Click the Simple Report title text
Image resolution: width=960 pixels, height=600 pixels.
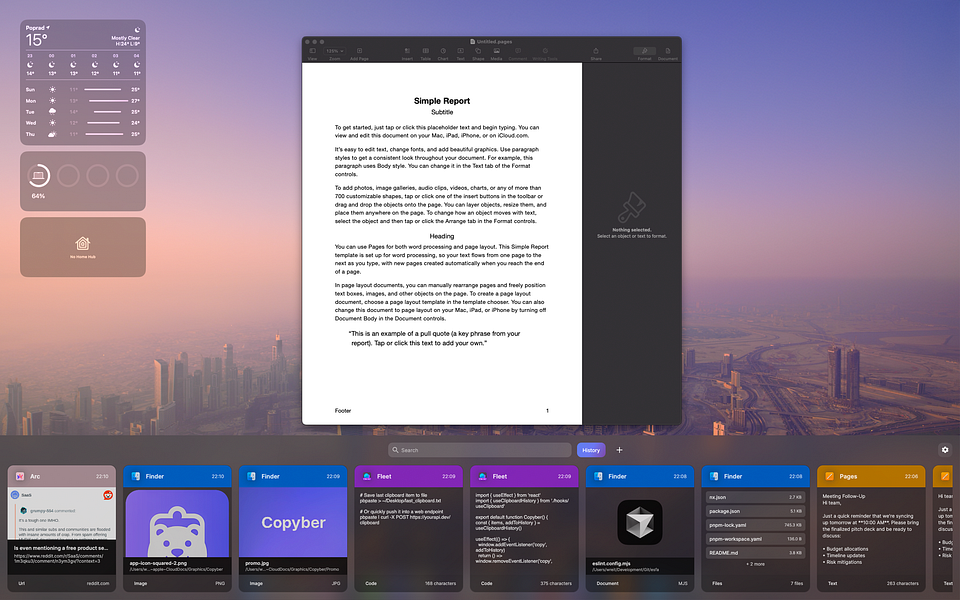[x=441, y=101]
